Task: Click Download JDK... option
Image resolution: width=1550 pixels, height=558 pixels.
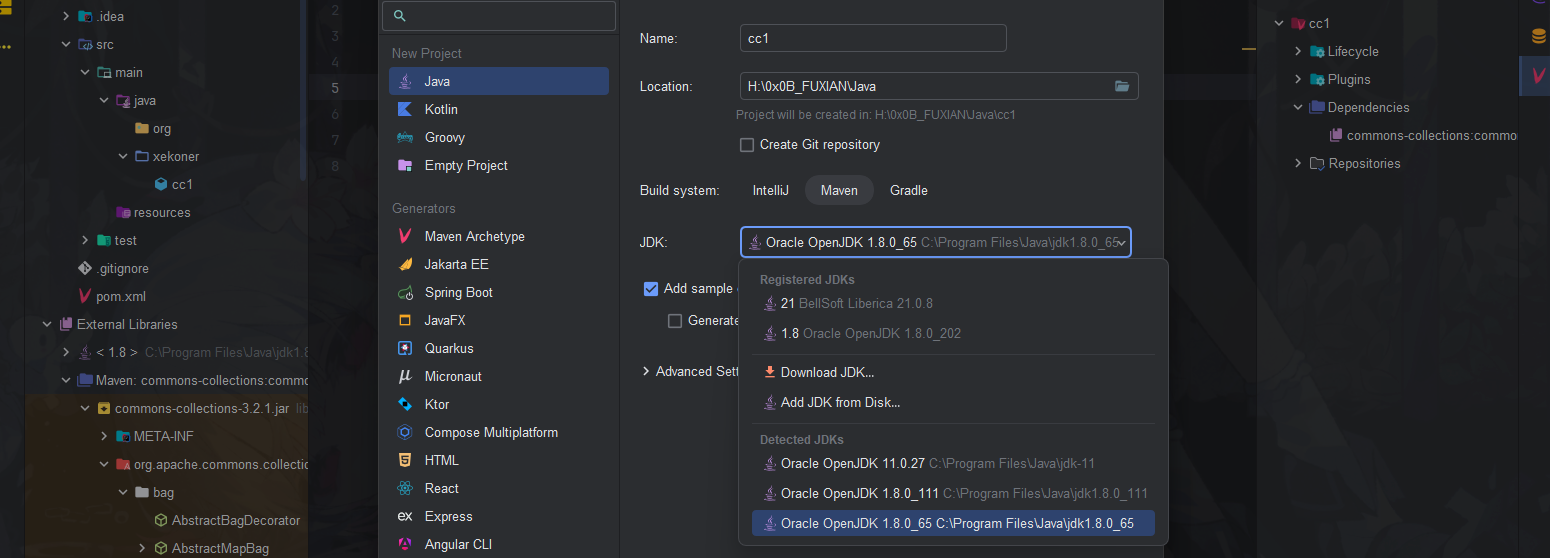Action: [953, 372]
